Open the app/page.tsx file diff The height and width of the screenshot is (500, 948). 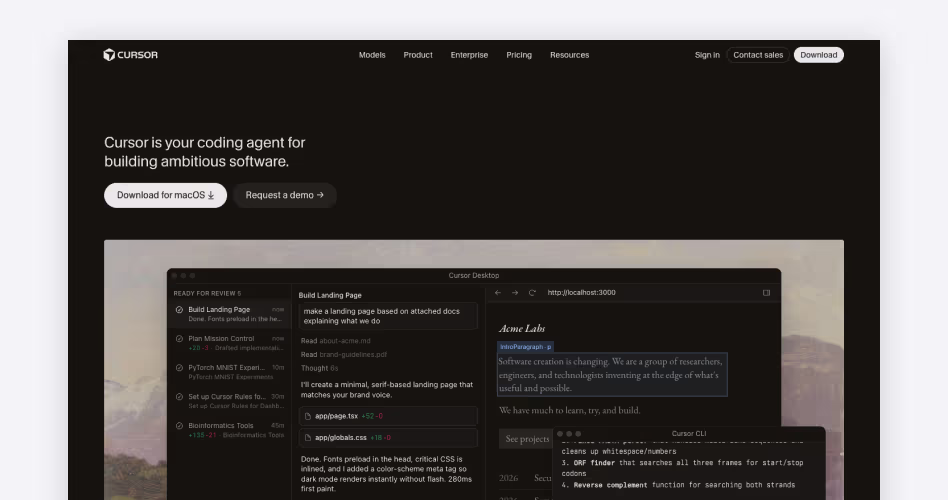click(x=388, y=416)
